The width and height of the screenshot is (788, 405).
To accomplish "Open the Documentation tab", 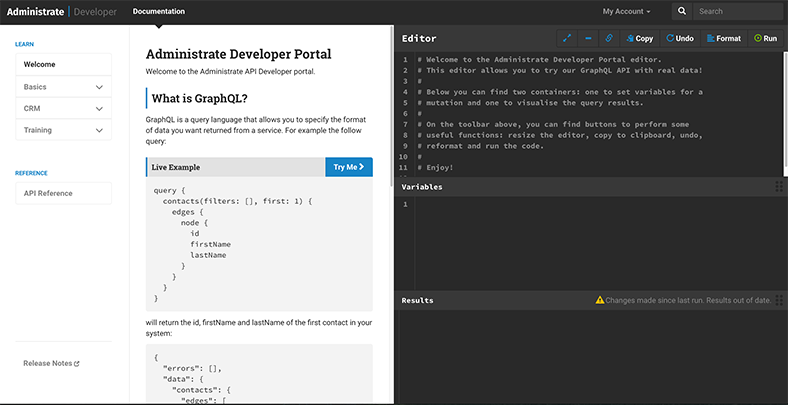I will 159,11.
